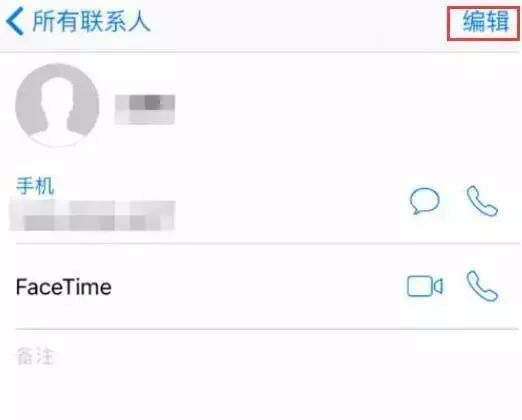
Task: Tap the blue back chevron arrow
Action: click(15, 21)
